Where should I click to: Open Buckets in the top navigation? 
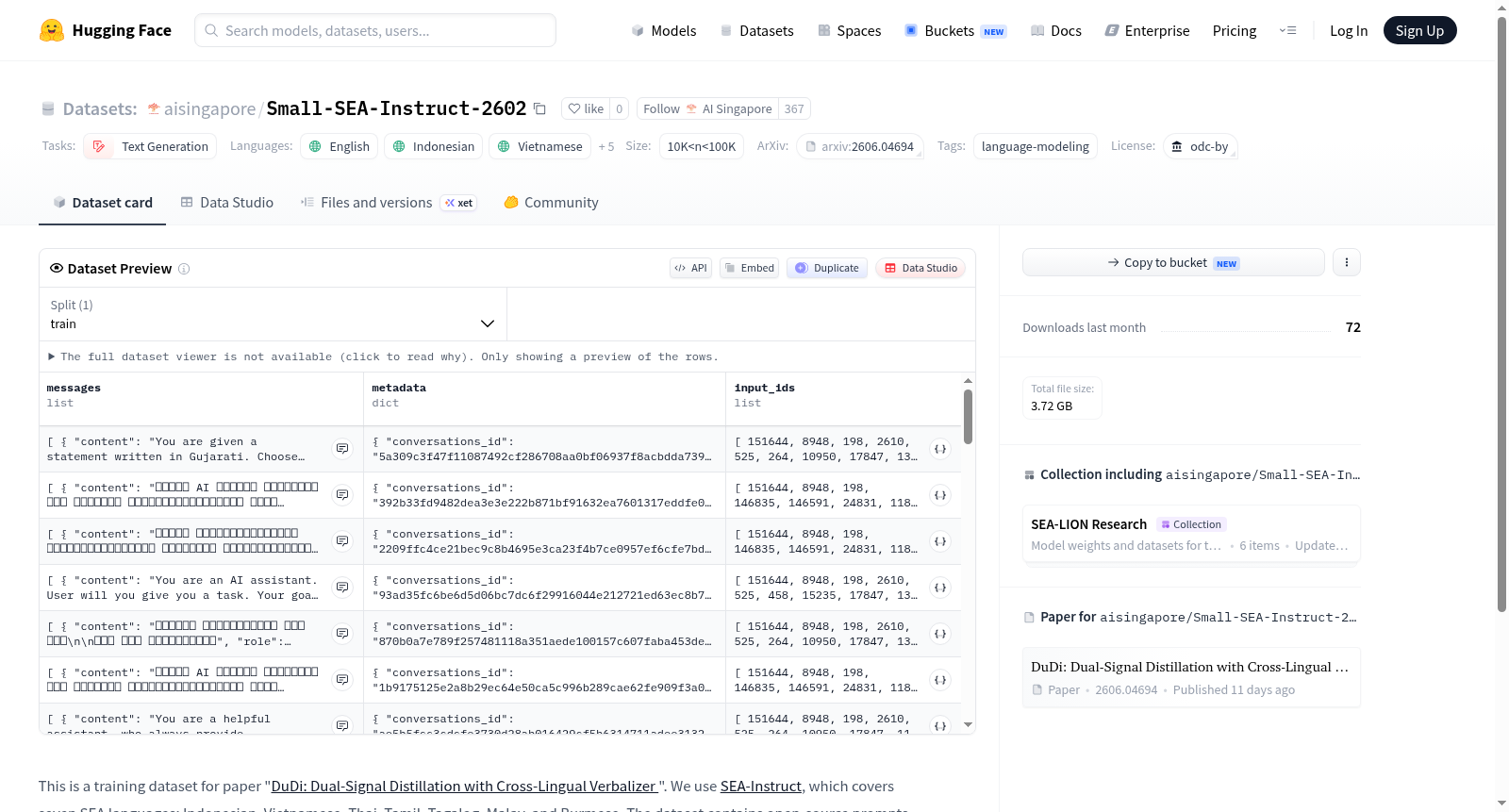pos(955,30)
